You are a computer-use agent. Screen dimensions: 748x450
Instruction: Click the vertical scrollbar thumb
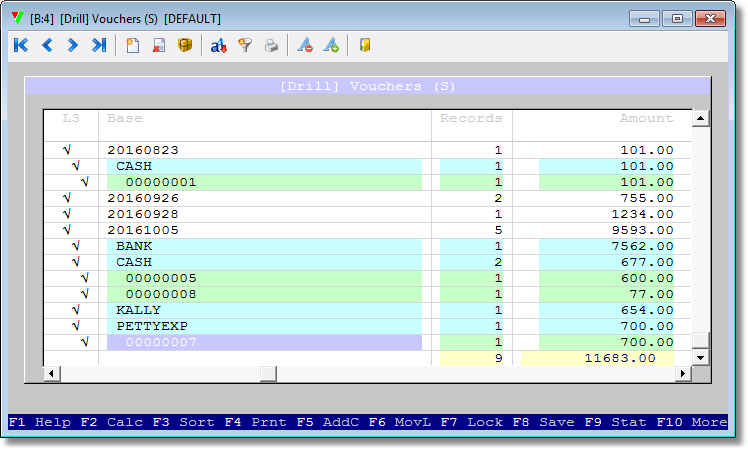point(700,340)
